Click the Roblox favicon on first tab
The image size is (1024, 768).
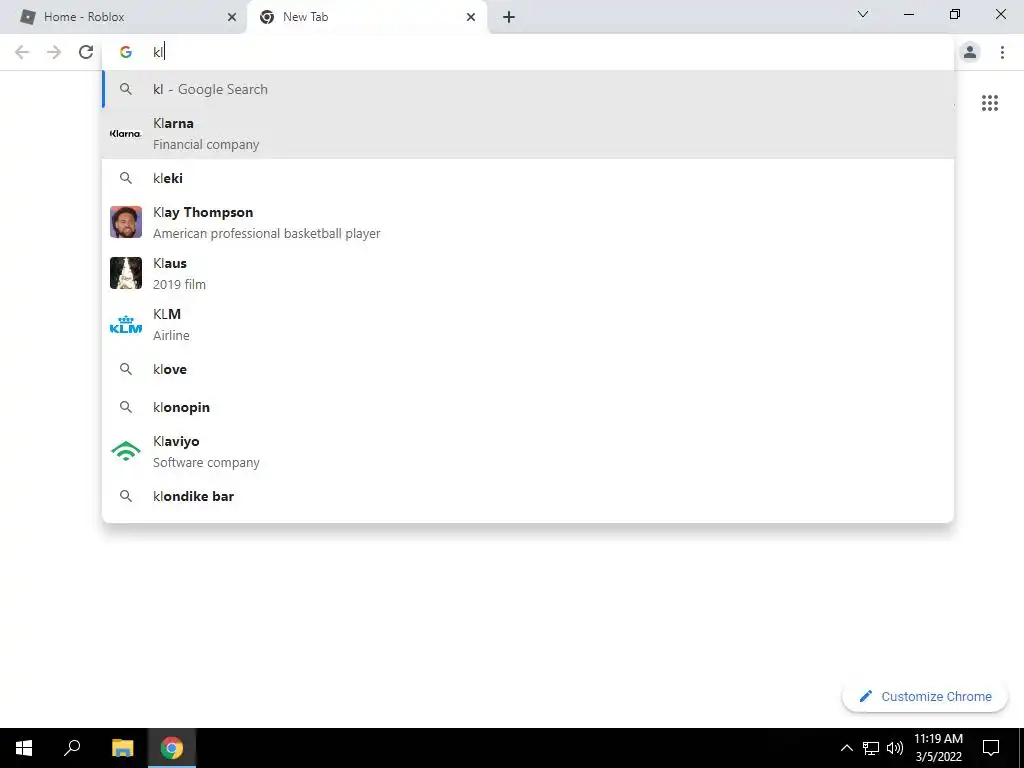27,17
